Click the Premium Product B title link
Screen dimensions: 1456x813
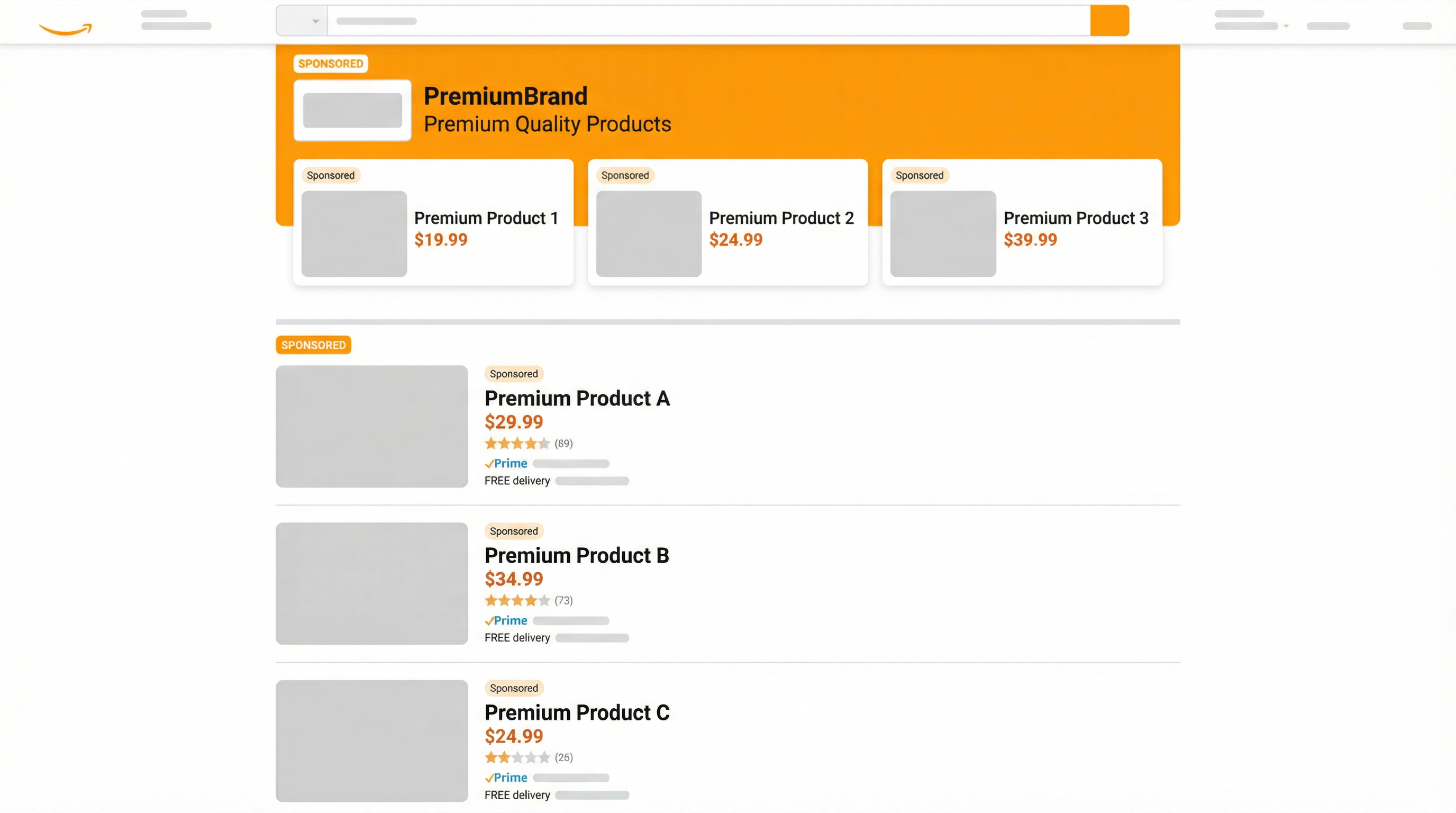(577, 556)
